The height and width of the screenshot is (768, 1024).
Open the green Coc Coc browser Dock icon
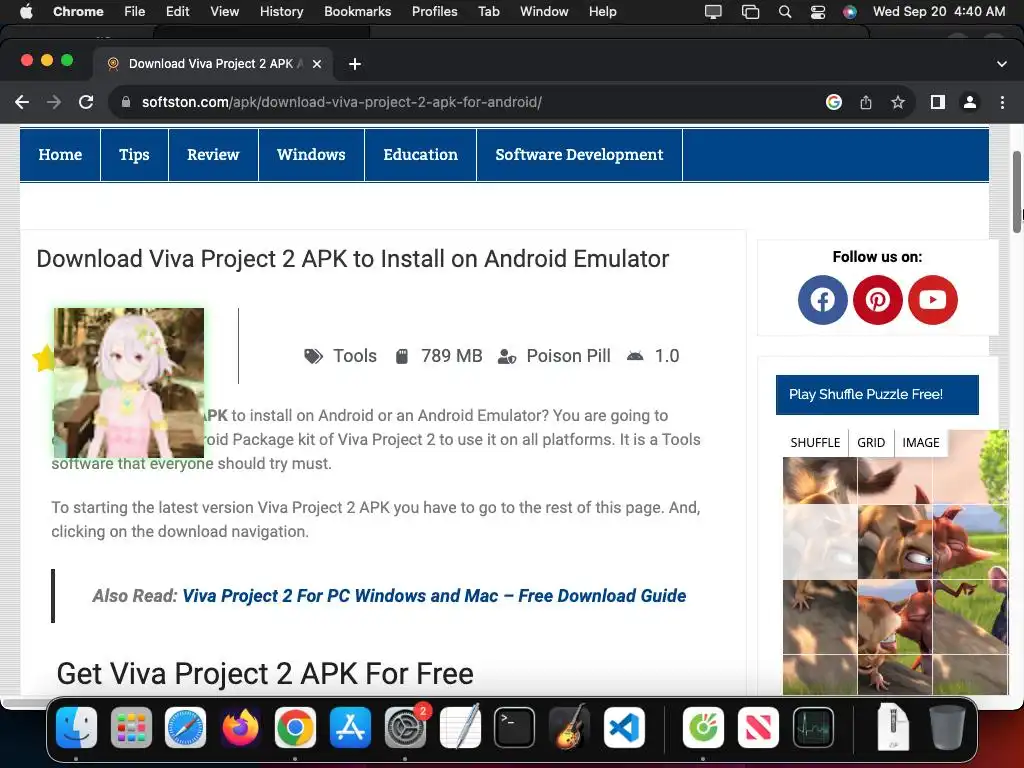point(703,727)
